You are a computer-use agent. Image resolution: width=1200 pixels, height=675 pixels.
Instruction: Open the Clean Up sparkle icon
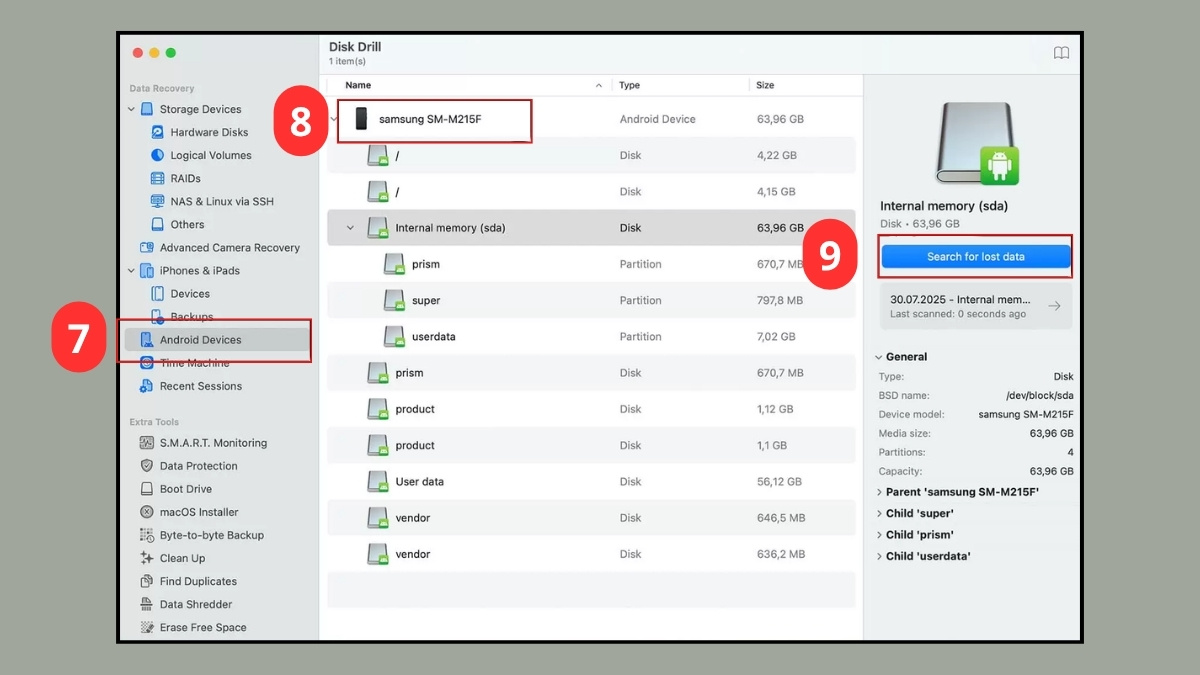tap(147, 558)
